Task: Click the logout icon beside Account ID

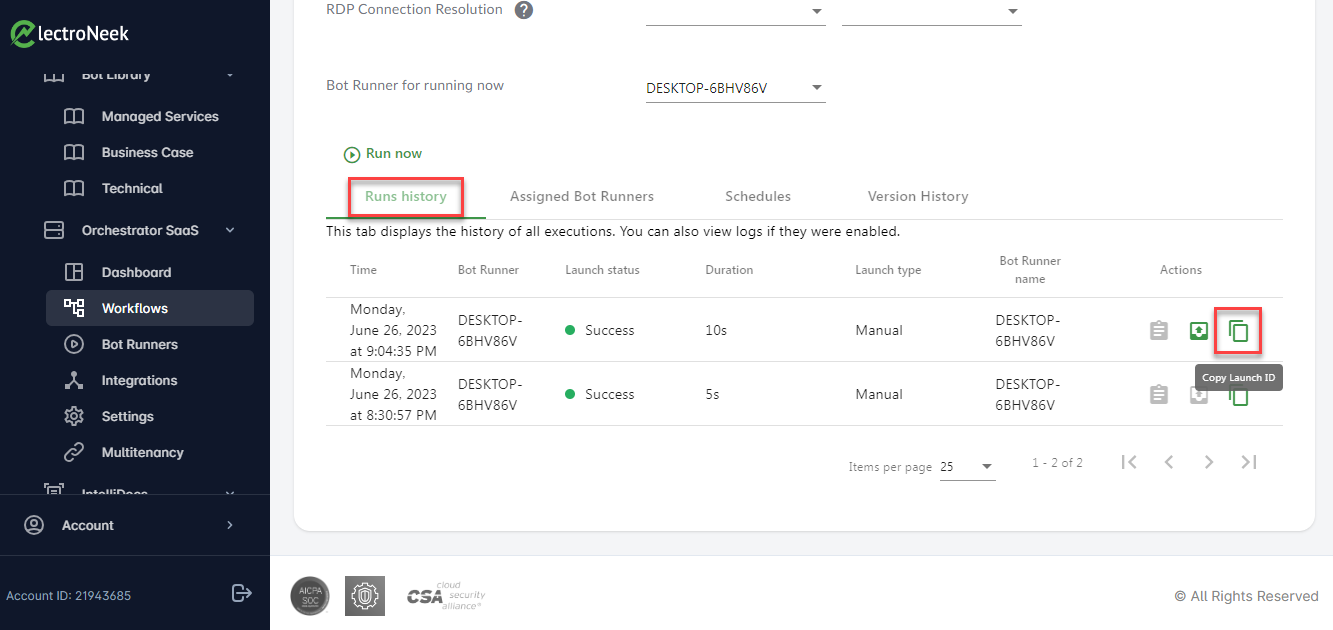Action: click(x=241, y=593)
